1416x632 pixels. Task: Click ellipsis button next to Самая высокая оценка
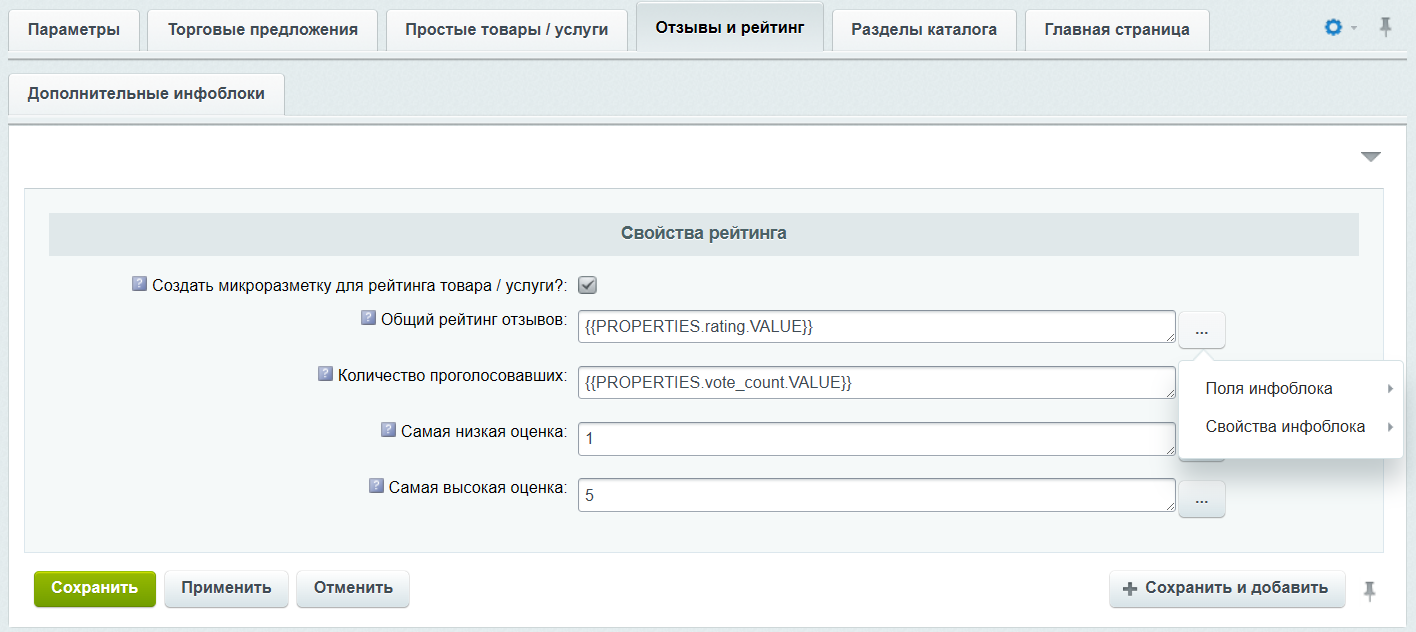[1202, 498]
